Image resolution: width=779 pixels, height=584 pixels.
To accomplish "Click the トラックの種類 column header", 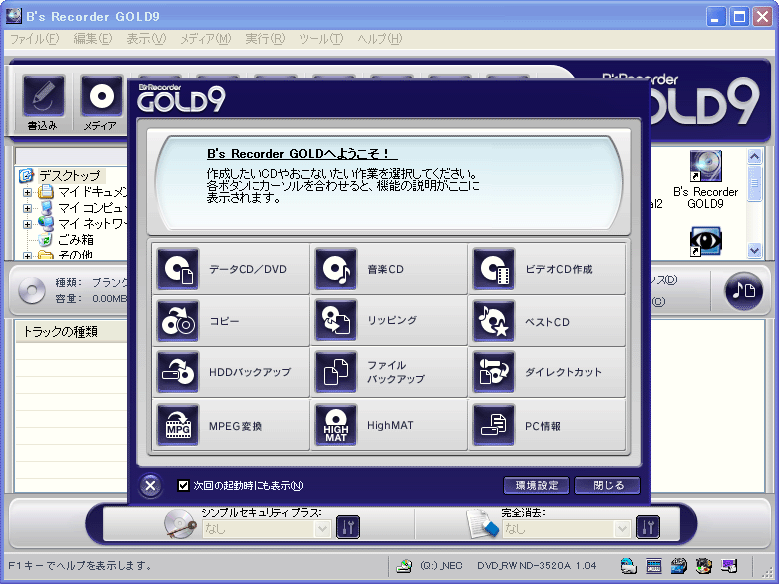I will point(71,332).
